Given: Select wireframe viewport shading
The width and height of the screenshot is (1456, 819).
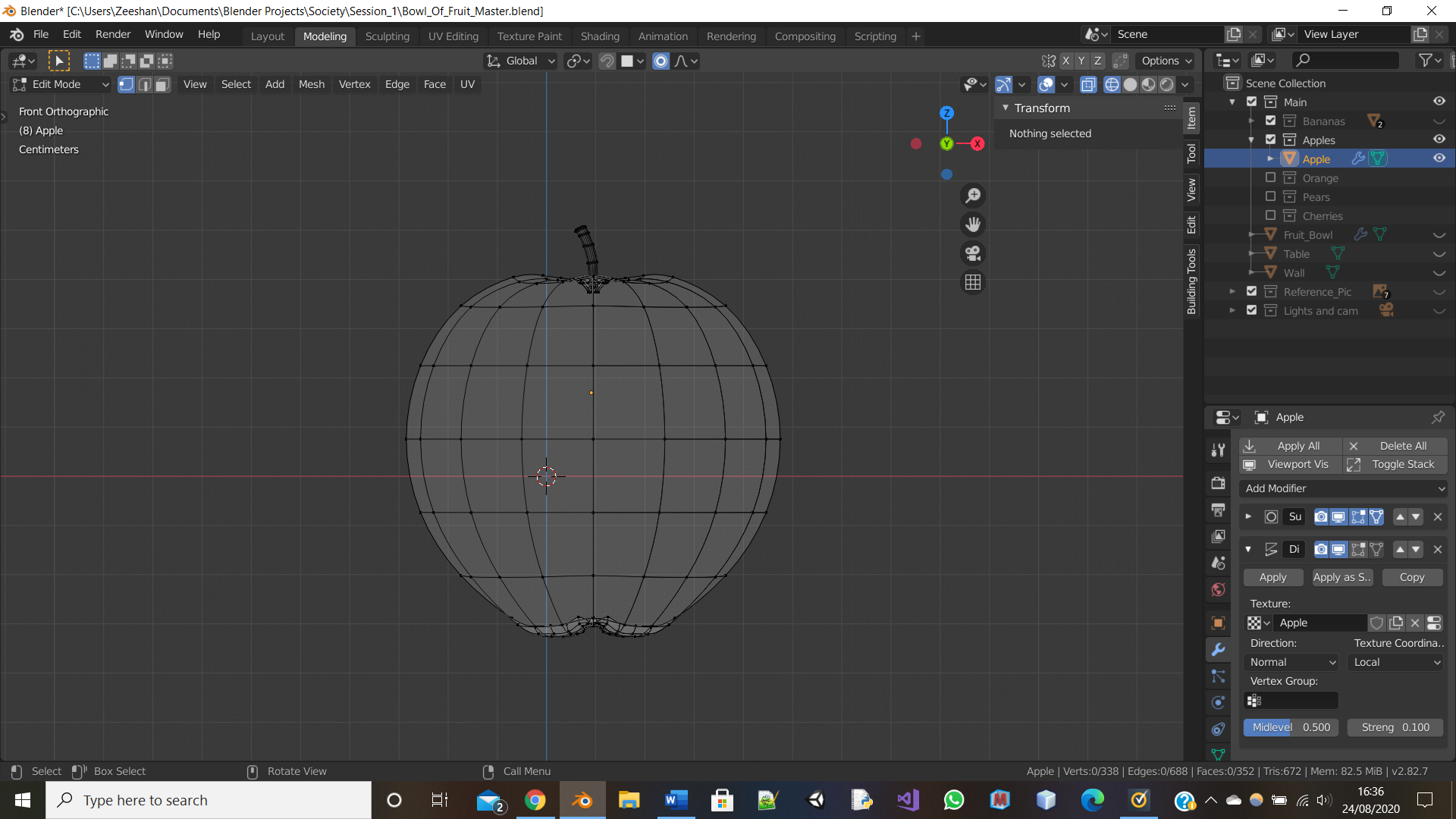Looking at the screenshot, I should coord(1112,84).
